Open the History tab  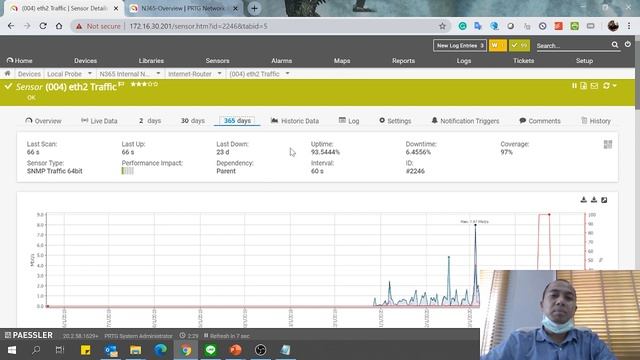(596, 121)
